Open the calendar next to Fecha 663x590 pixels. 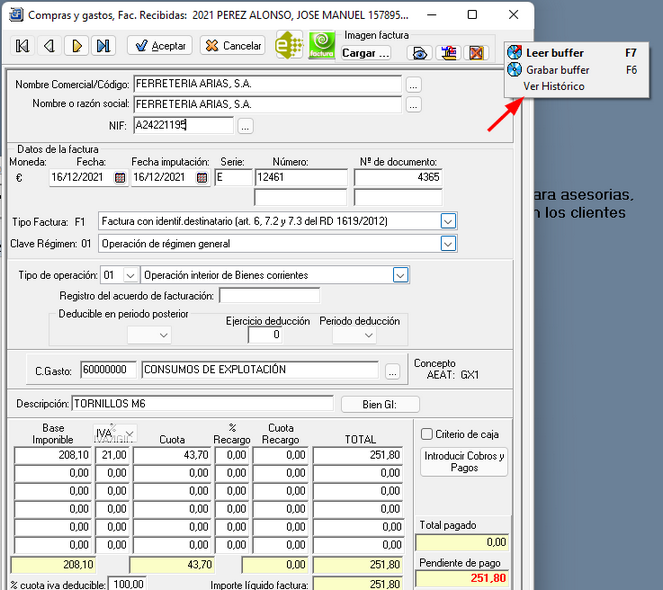pos(120,177)
